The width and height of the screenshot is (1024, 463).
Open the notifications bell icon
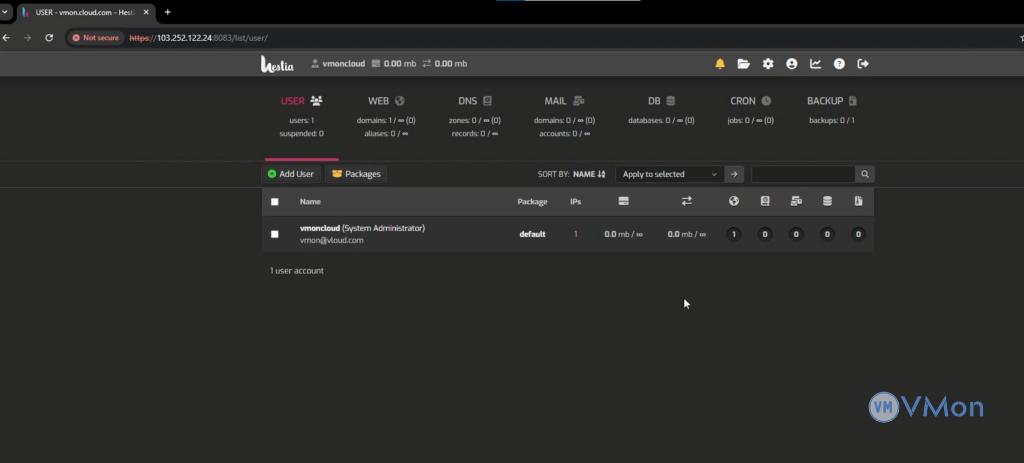(x=720, y=64)
